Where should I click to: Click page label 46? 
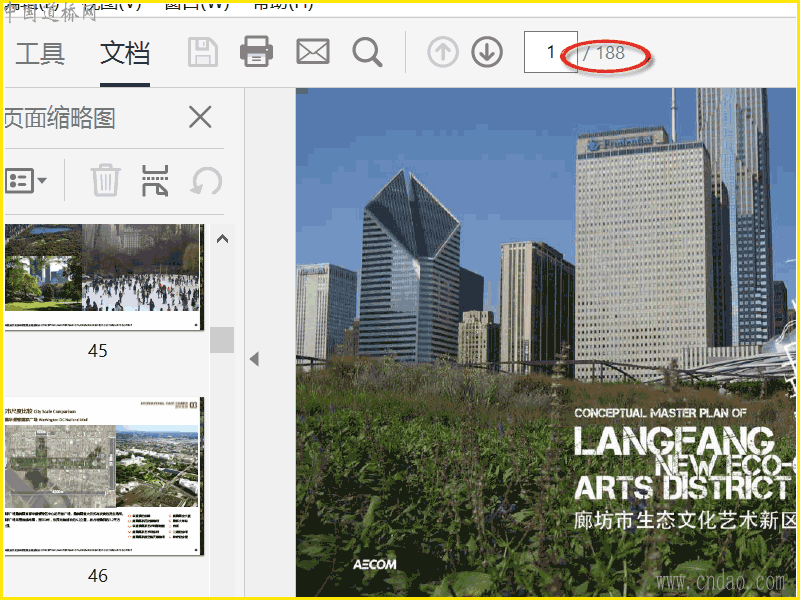coord(97,576)
